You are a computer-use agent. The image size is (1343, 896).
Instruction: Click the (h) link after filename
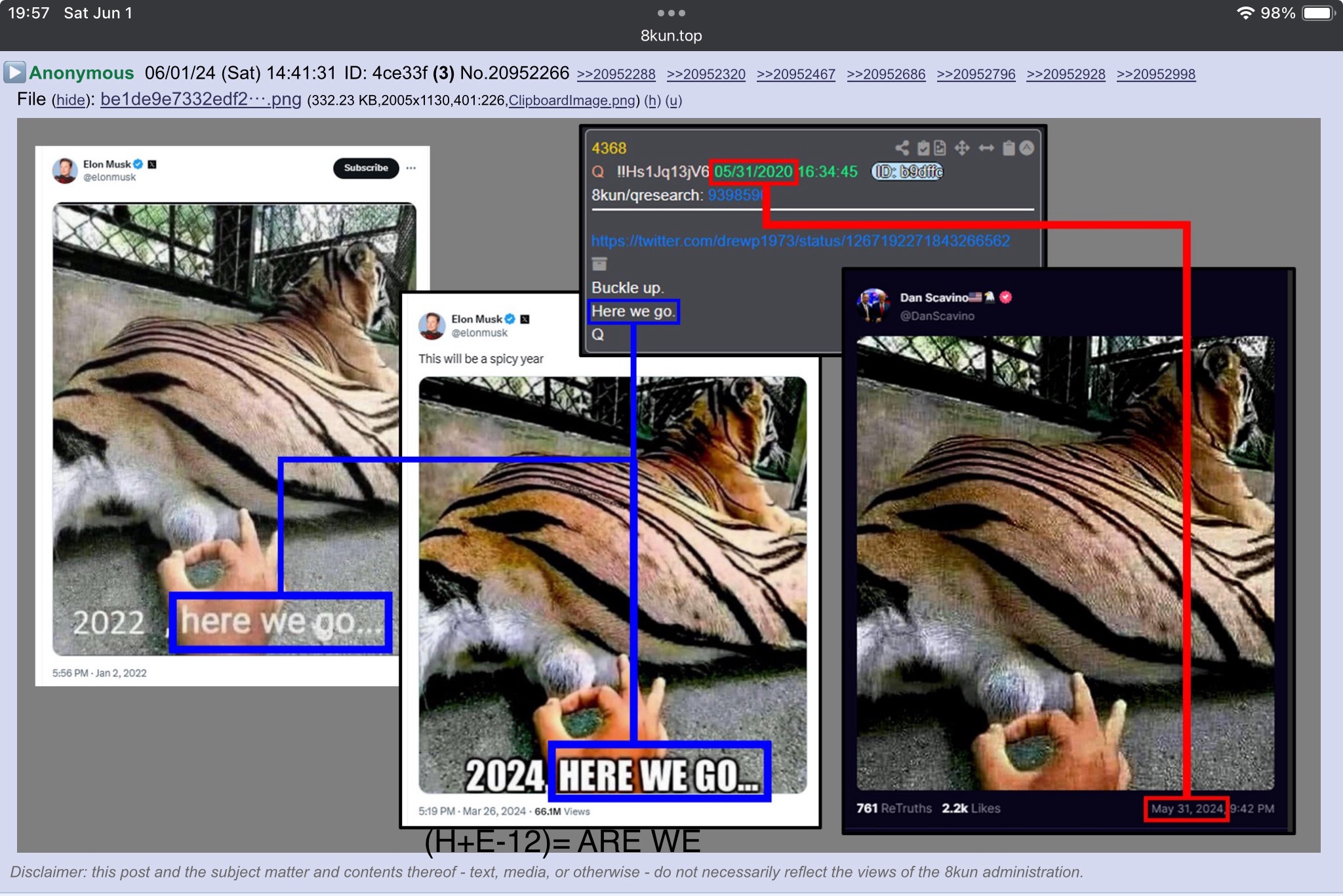(x=652, y=100)
